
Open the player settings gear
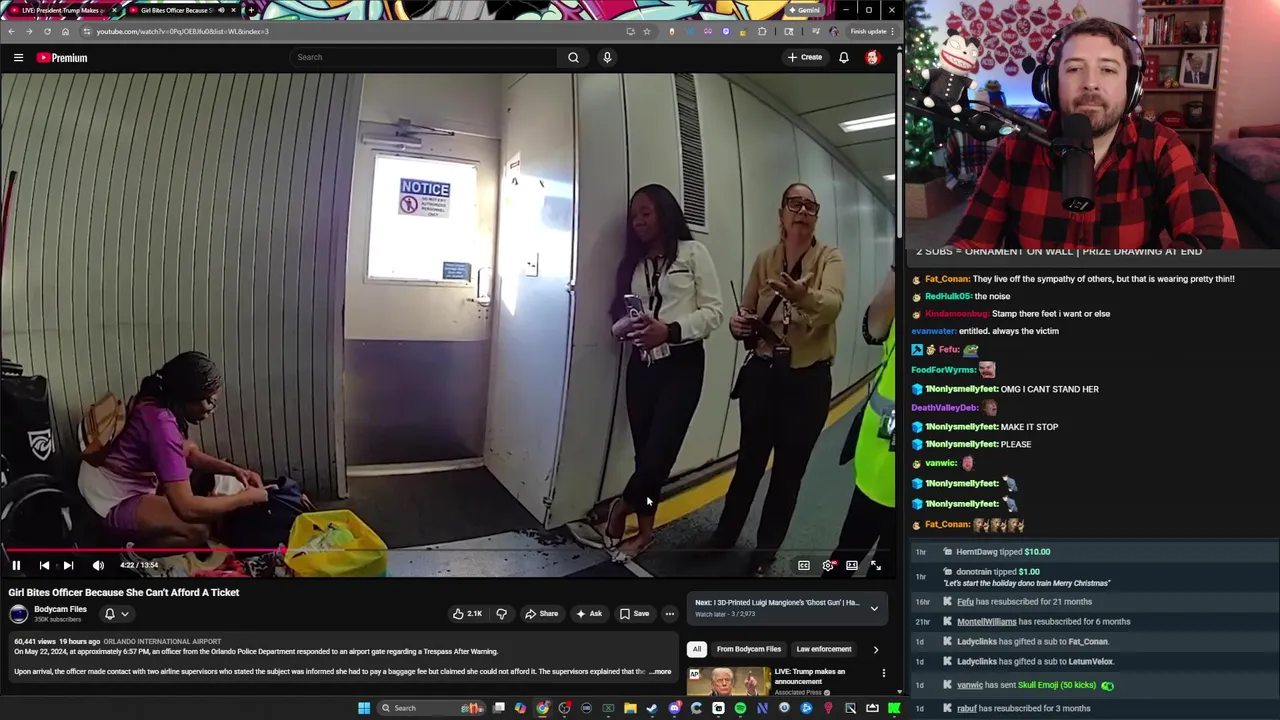click(x=828, y=566)
